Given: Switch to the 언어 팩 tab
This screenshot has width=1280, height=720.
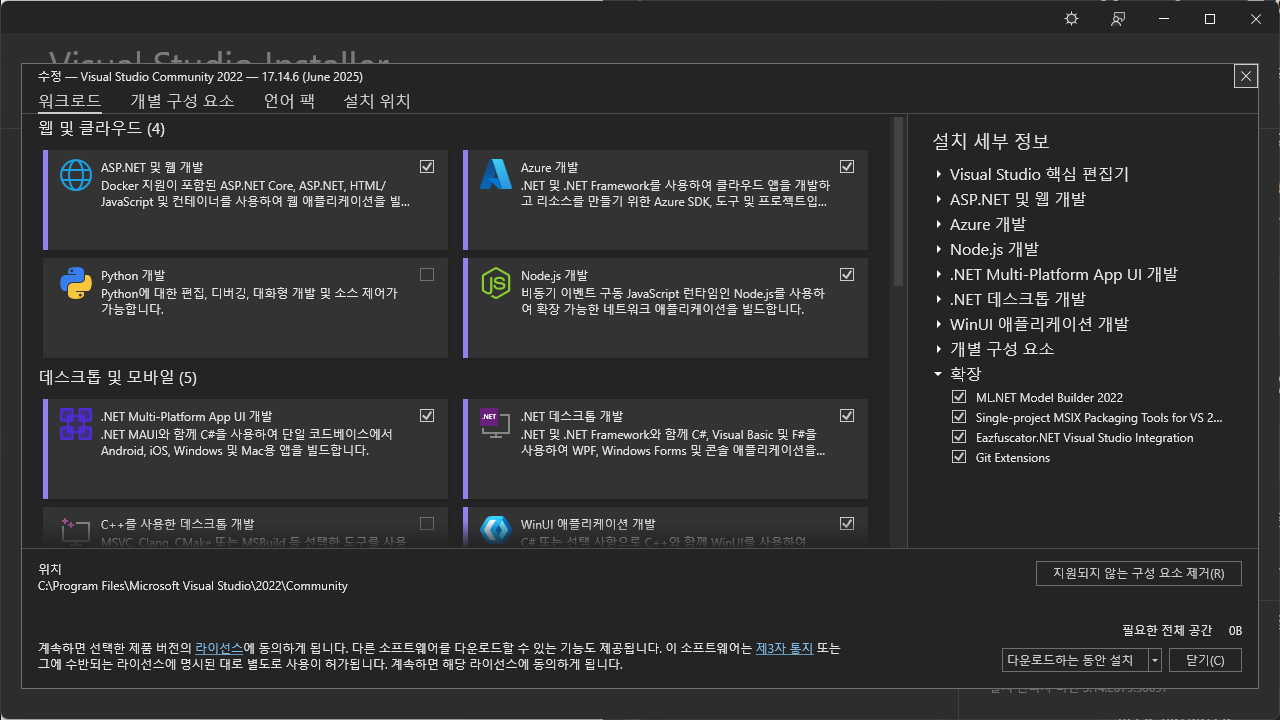Looking at the screenshot, I should [289, 101].
